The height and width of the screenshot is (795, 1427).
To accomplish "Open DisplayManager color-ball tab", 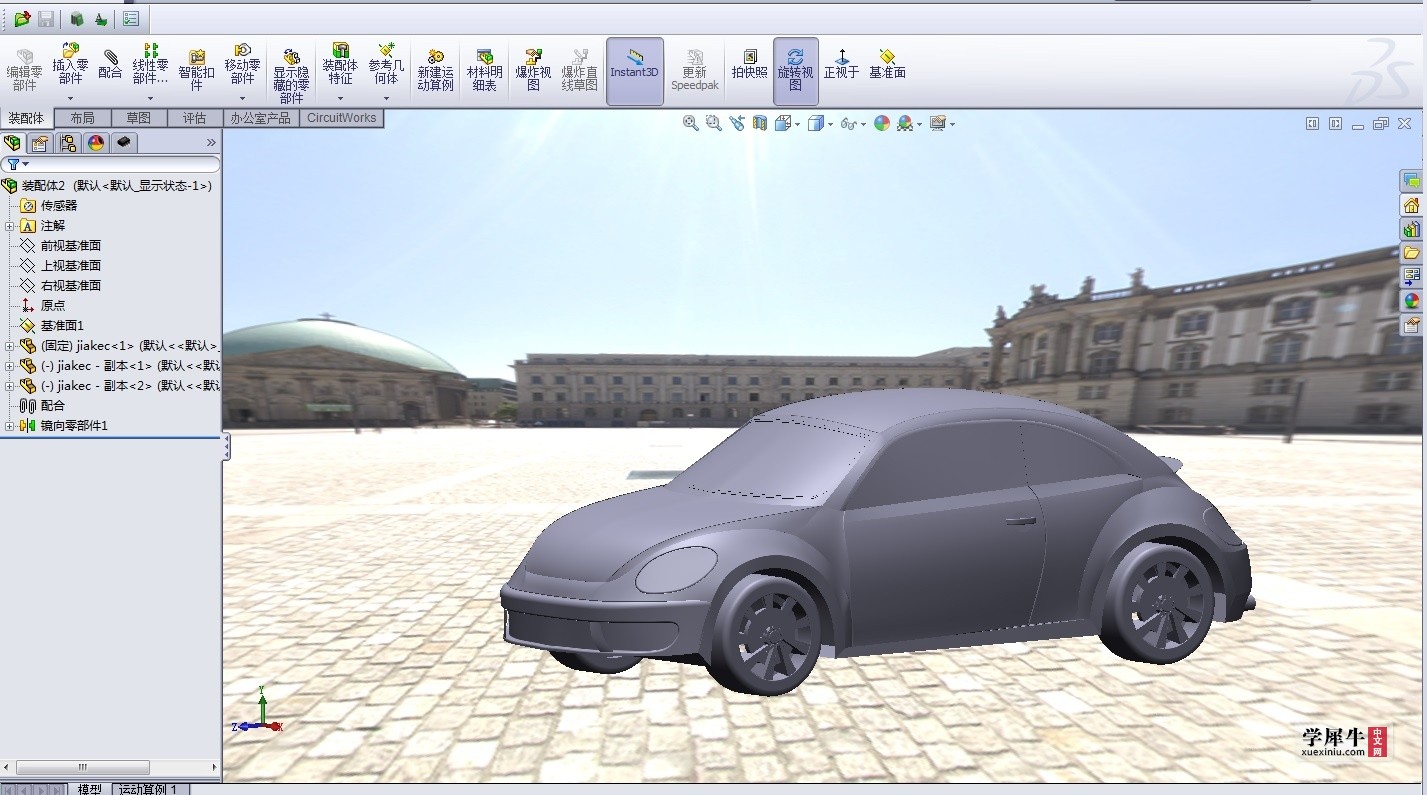I will point(96,143).
